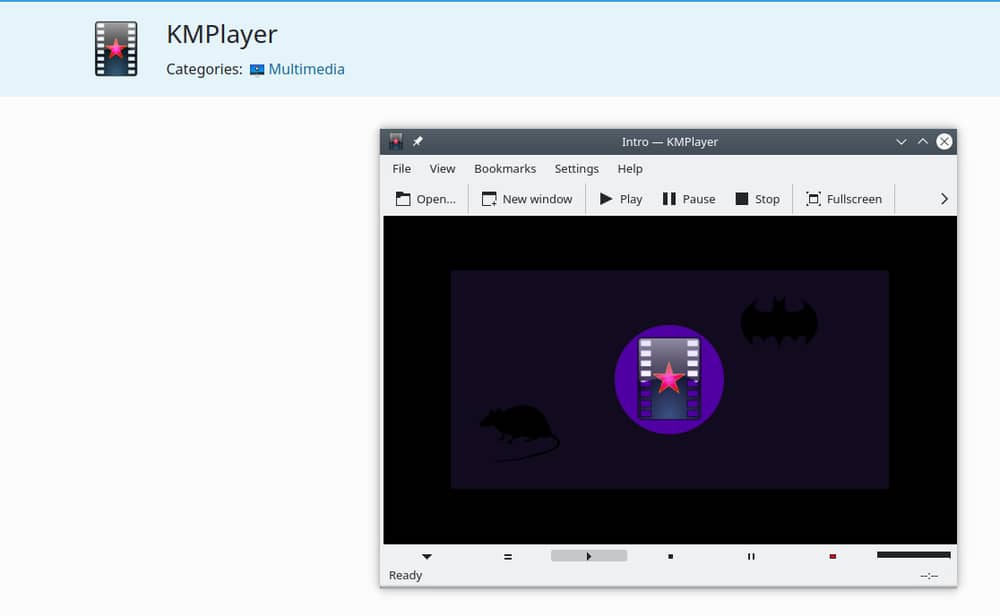Click the Ready status text

point(406,575)
